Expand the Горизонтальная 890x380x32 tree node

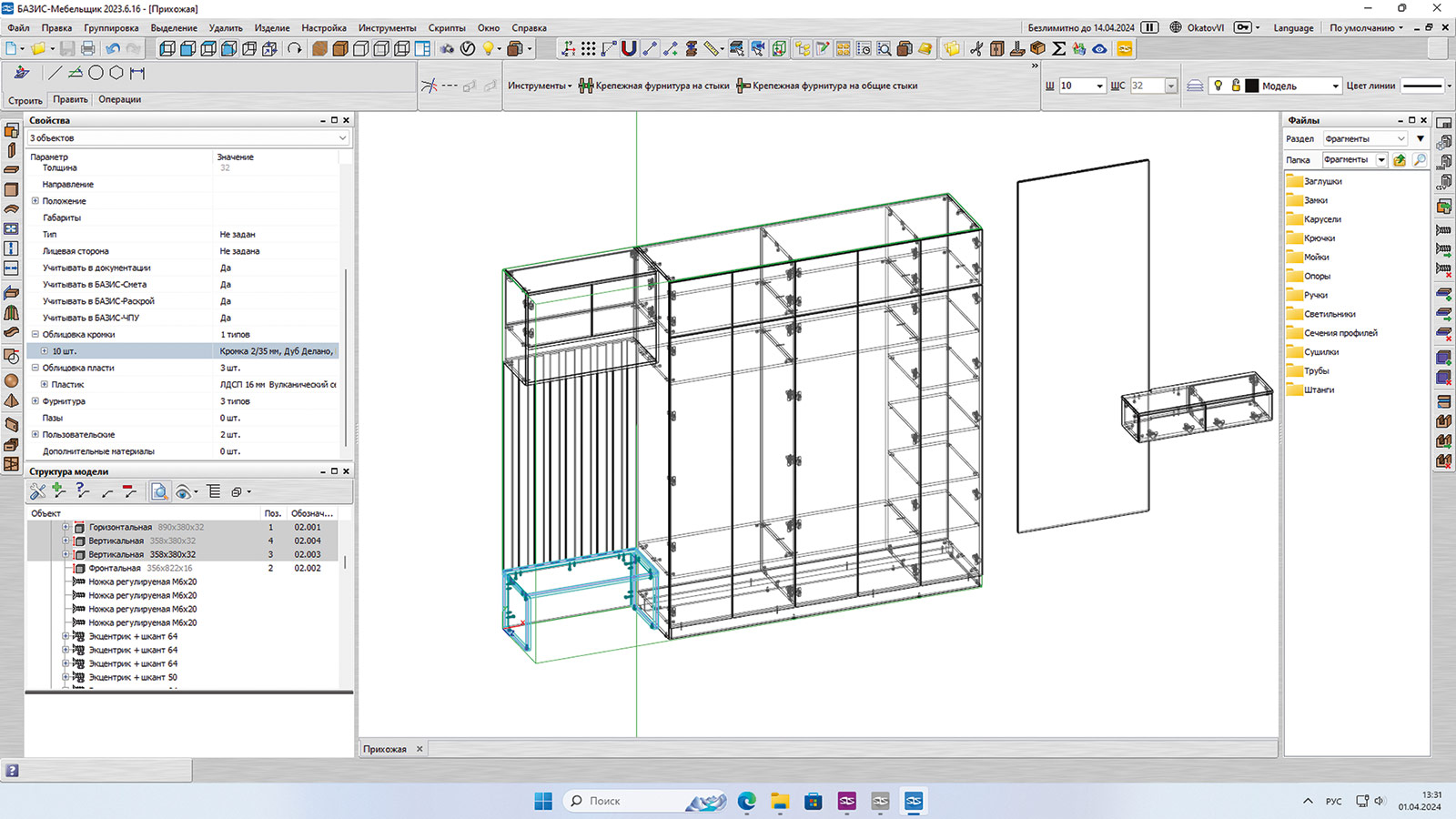66,527
